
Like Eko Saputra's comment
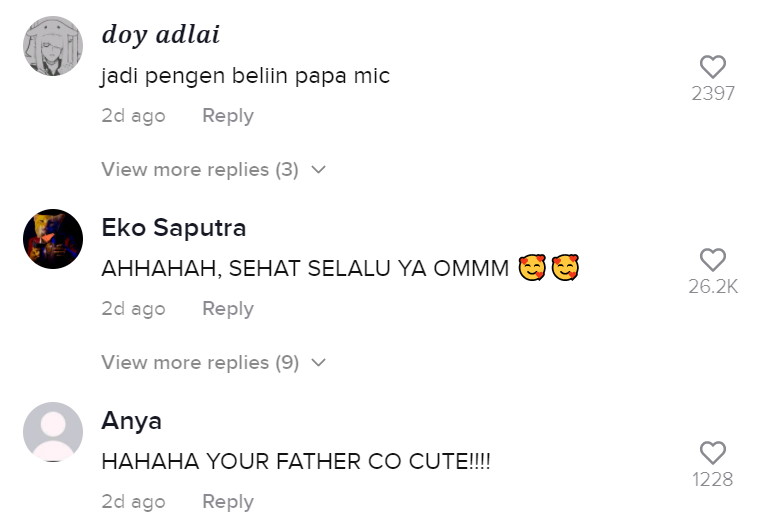click(712, 260)
